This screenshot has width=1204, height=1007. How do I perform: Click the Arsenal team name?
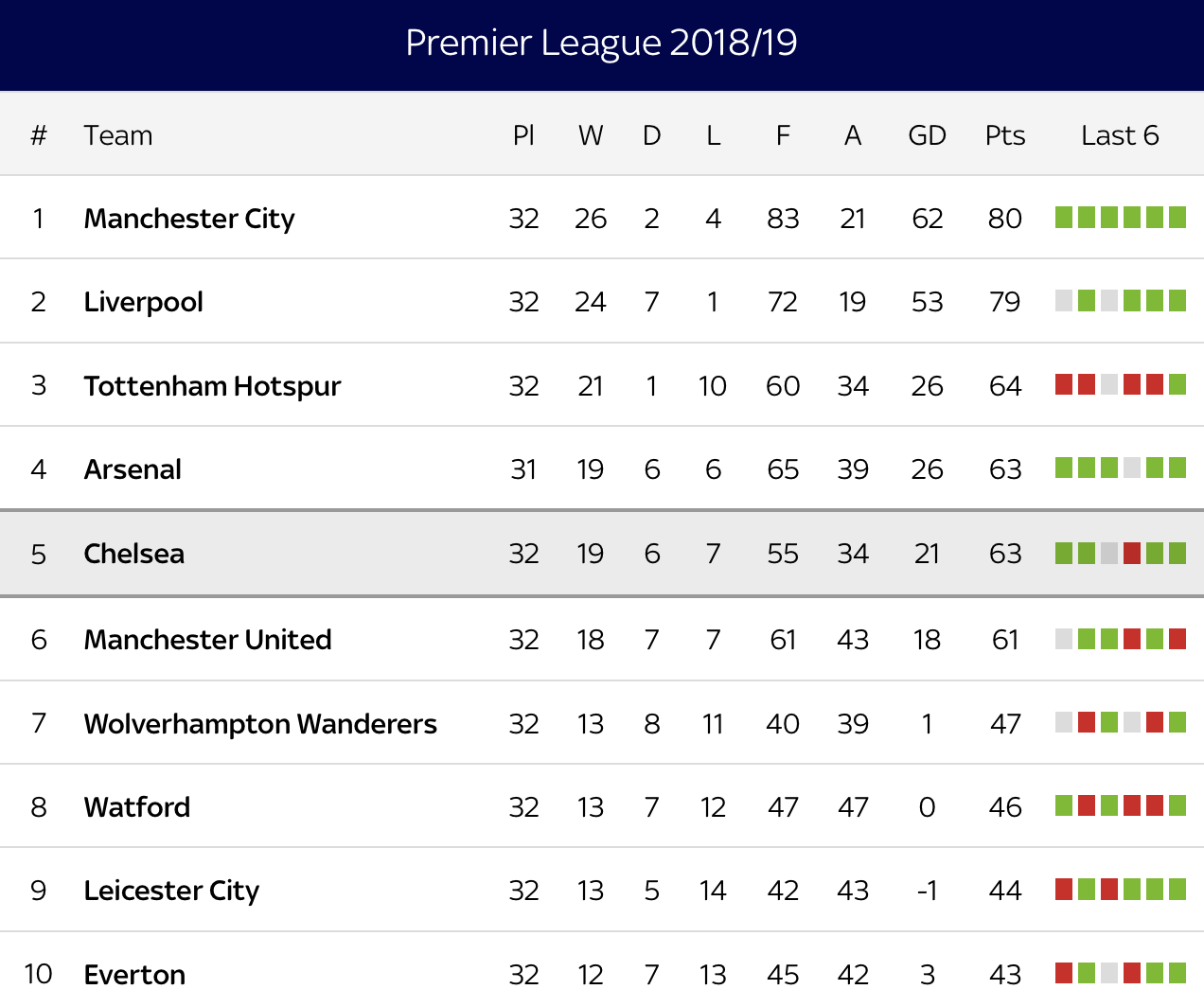(x=133, y=469)
